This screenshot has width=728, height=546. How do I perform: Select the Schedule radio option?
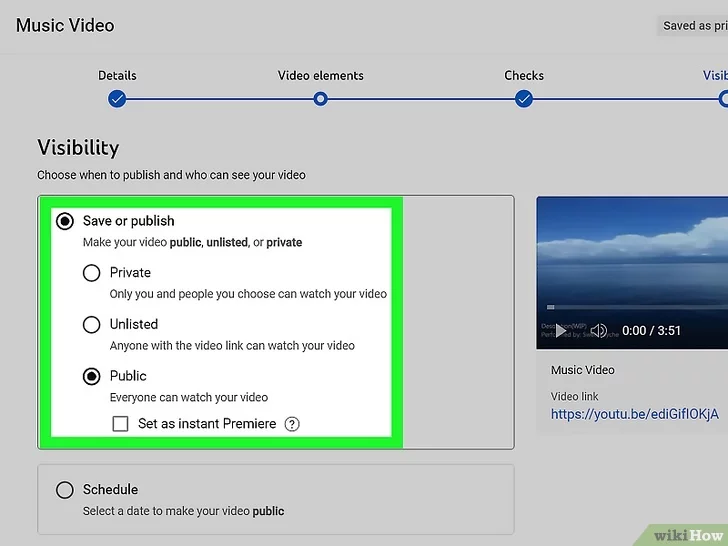click(x=65, y=490)
